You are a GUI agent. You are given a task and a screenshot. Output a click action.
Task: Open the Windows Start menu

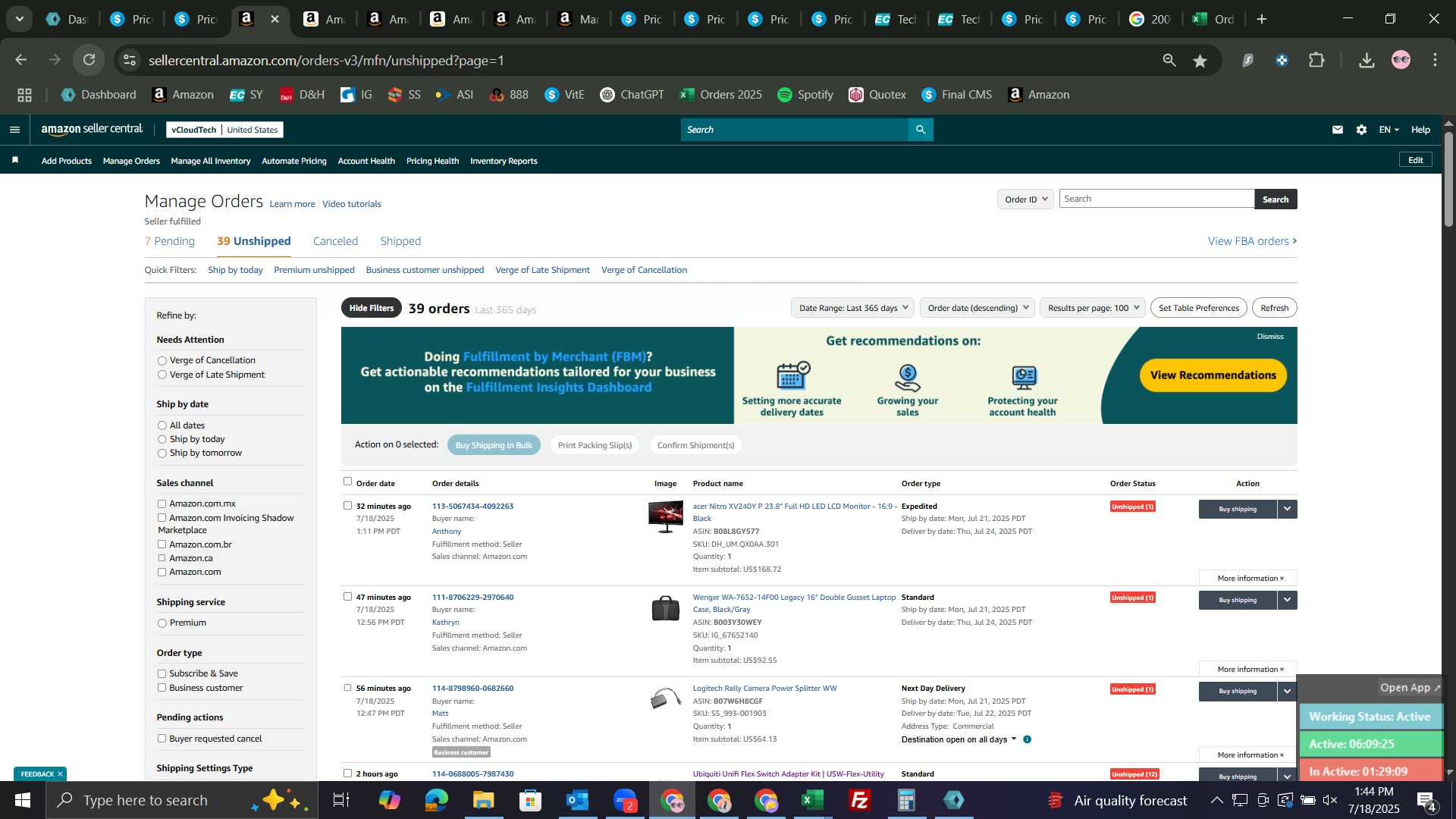coord(22,800)
